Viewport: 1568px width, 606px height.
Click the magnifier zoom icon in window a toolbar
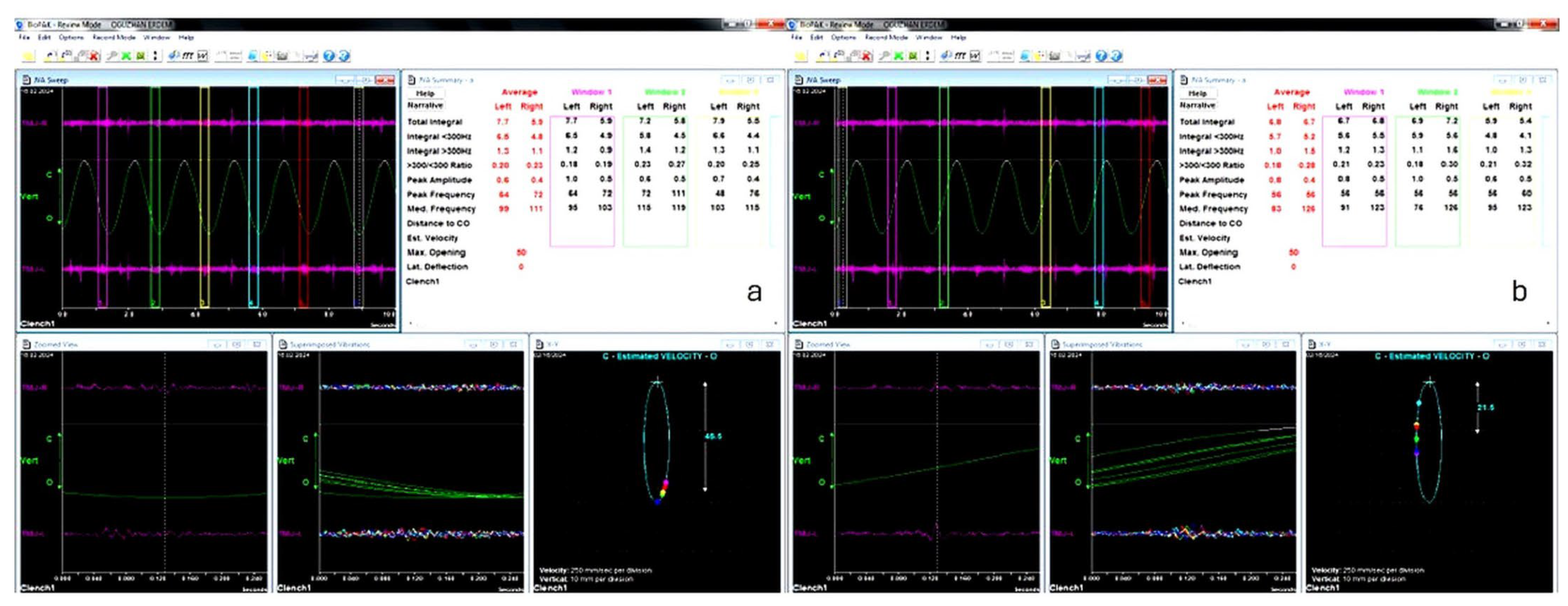tap(111, 56)
